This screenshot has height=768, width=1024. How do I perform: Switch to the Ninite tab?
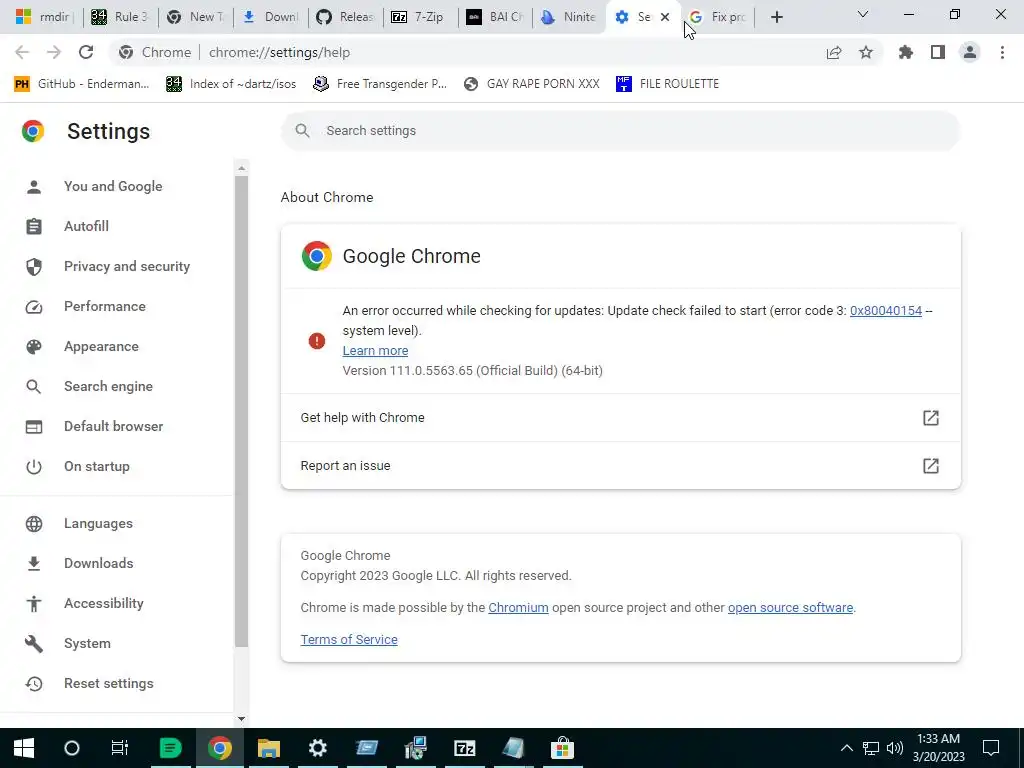pyautogui.click(x=569, y=17)
